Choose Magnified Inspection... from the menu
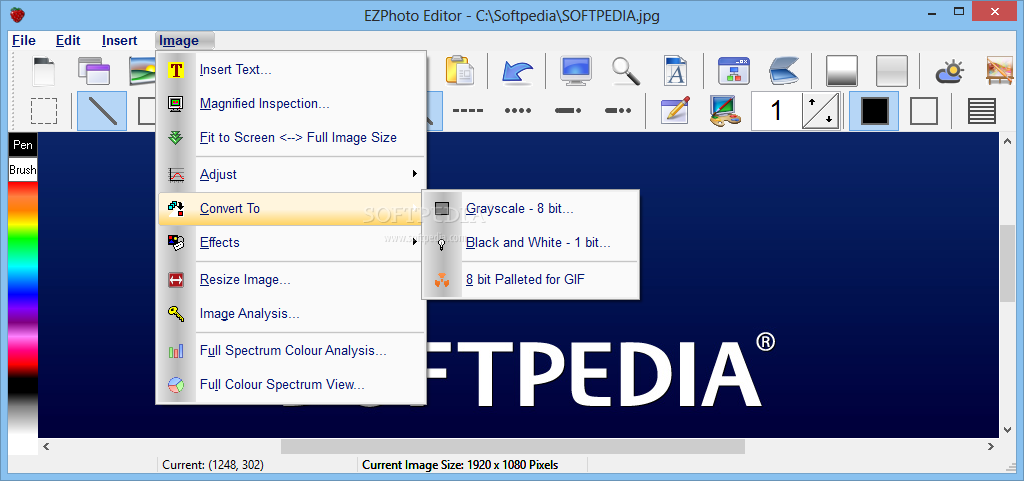The image size is (1024, 481). pyautogui.click(x=291, y=103)
